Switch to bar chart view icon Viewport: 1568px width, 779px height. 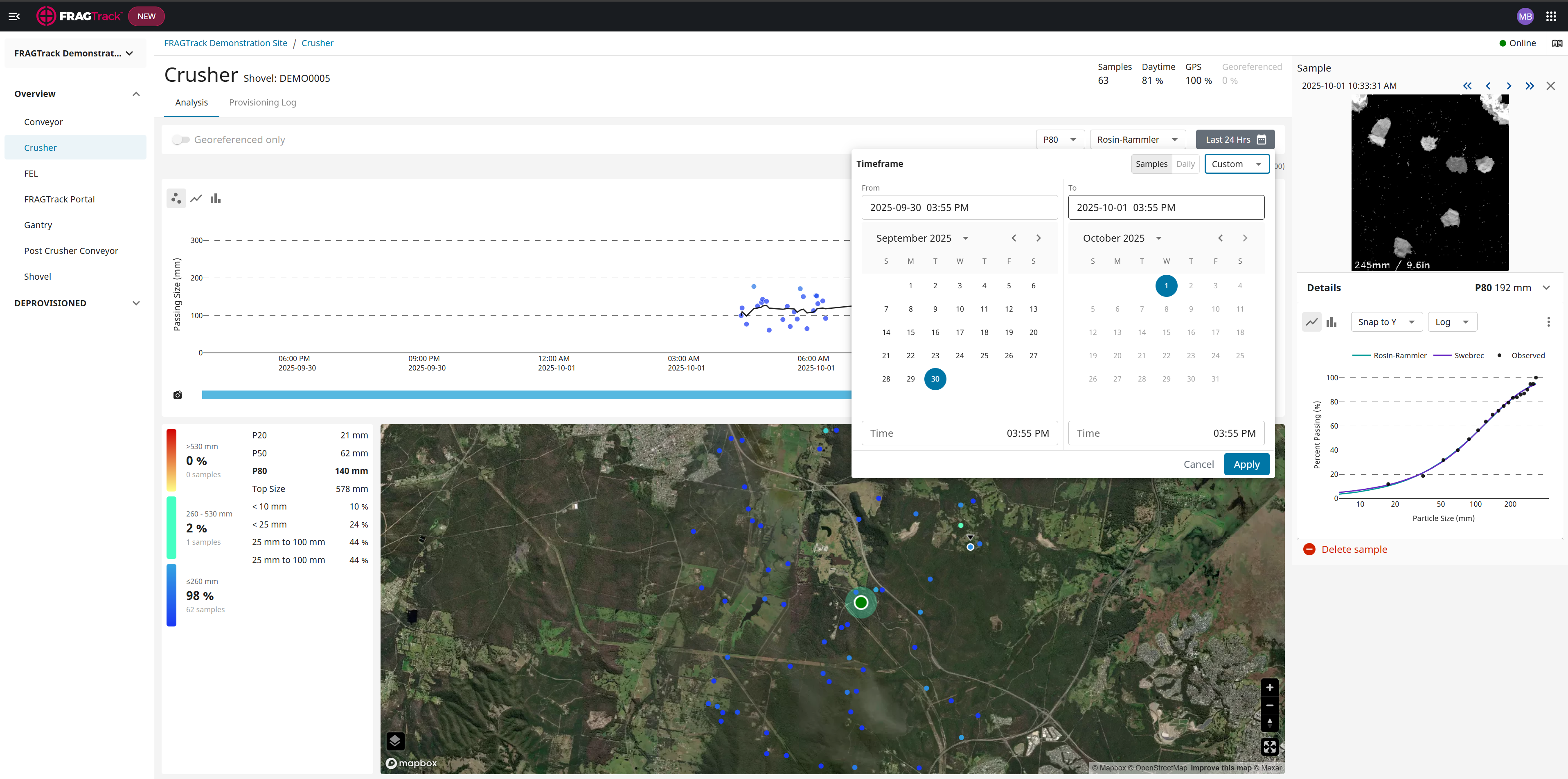(x=216, y=198)
